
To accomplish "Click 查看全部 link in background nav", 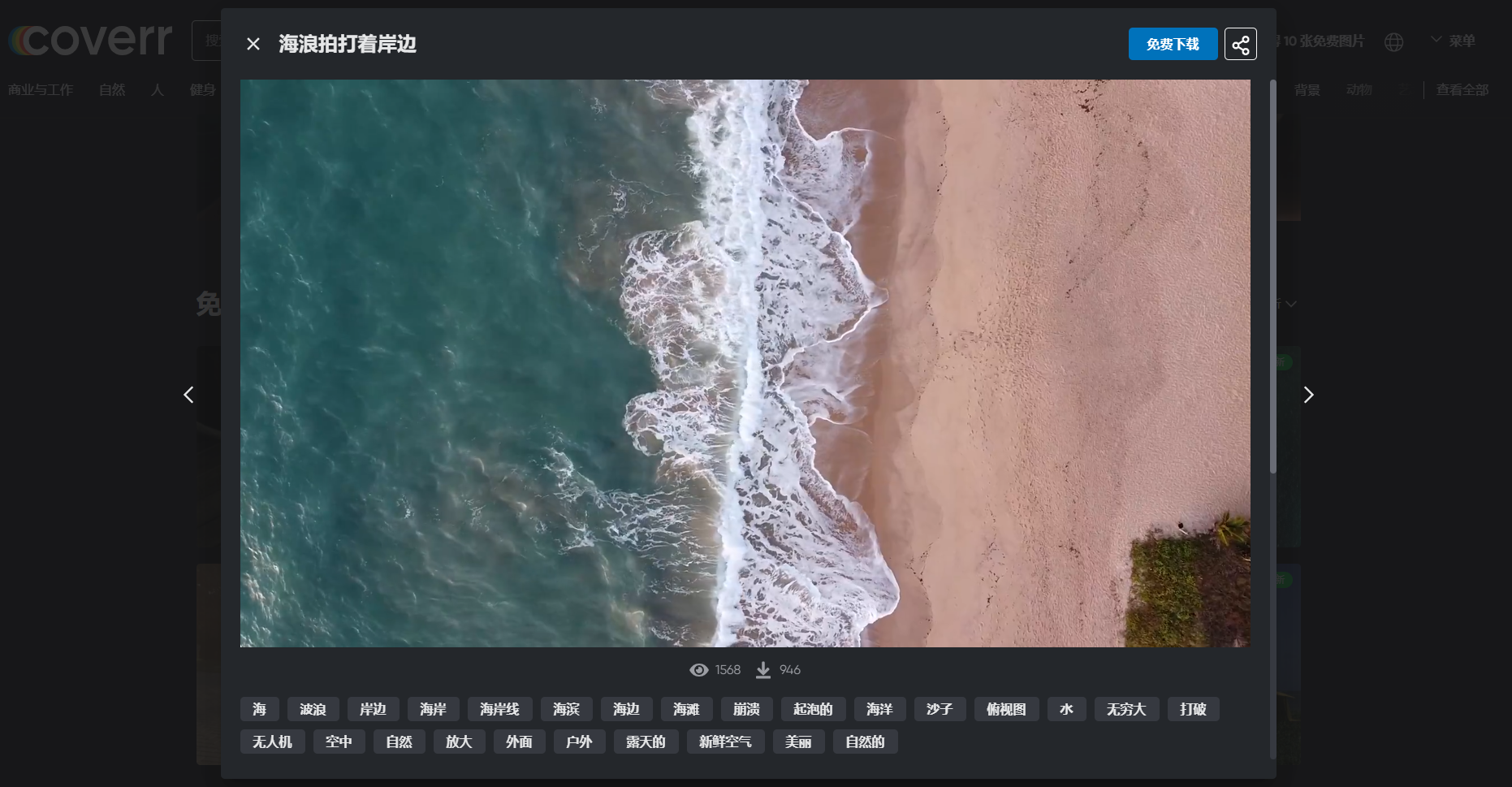I will pos(1462,90).
